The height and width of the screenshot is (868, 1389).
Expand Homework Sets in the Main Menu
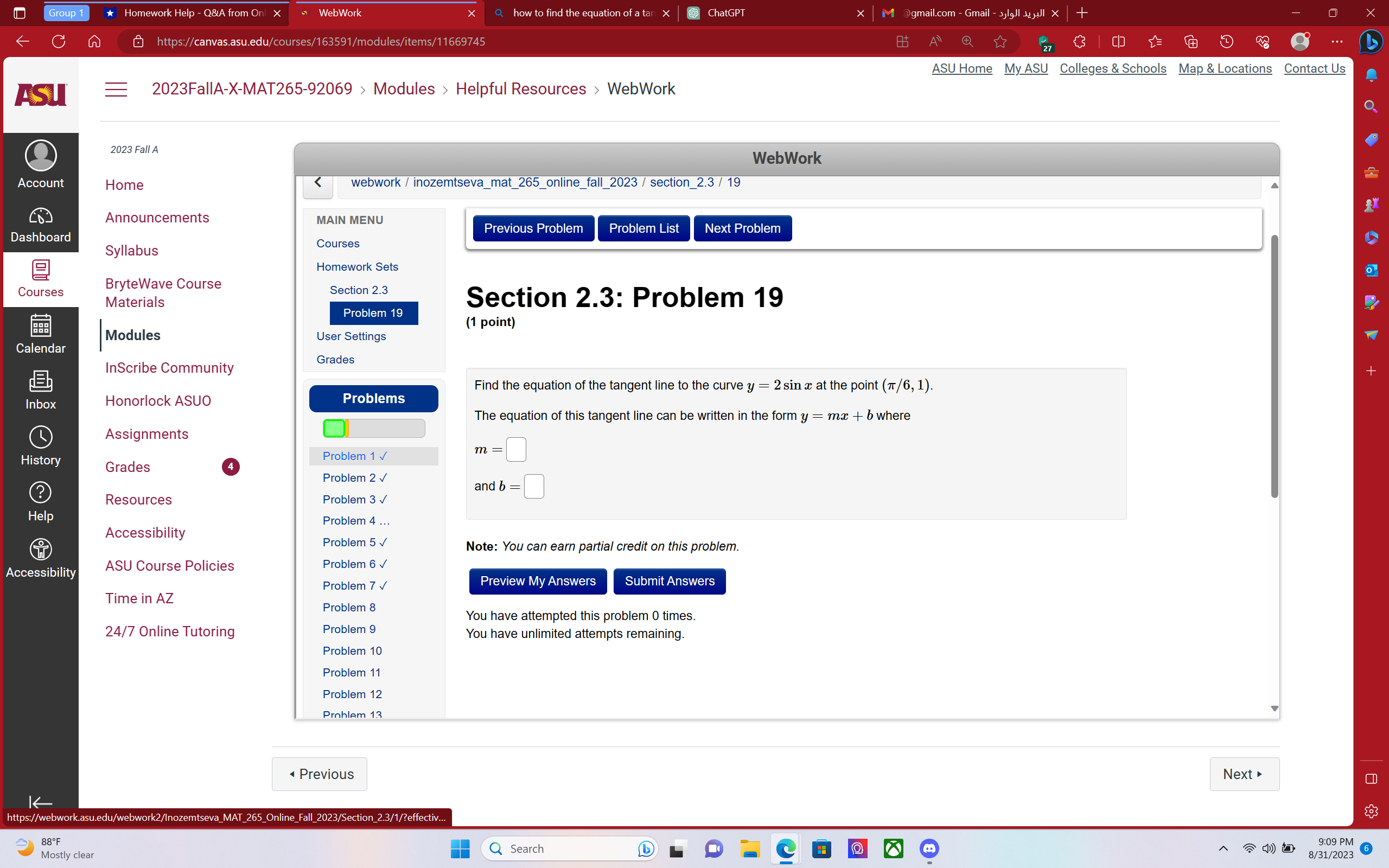(356, 266)
